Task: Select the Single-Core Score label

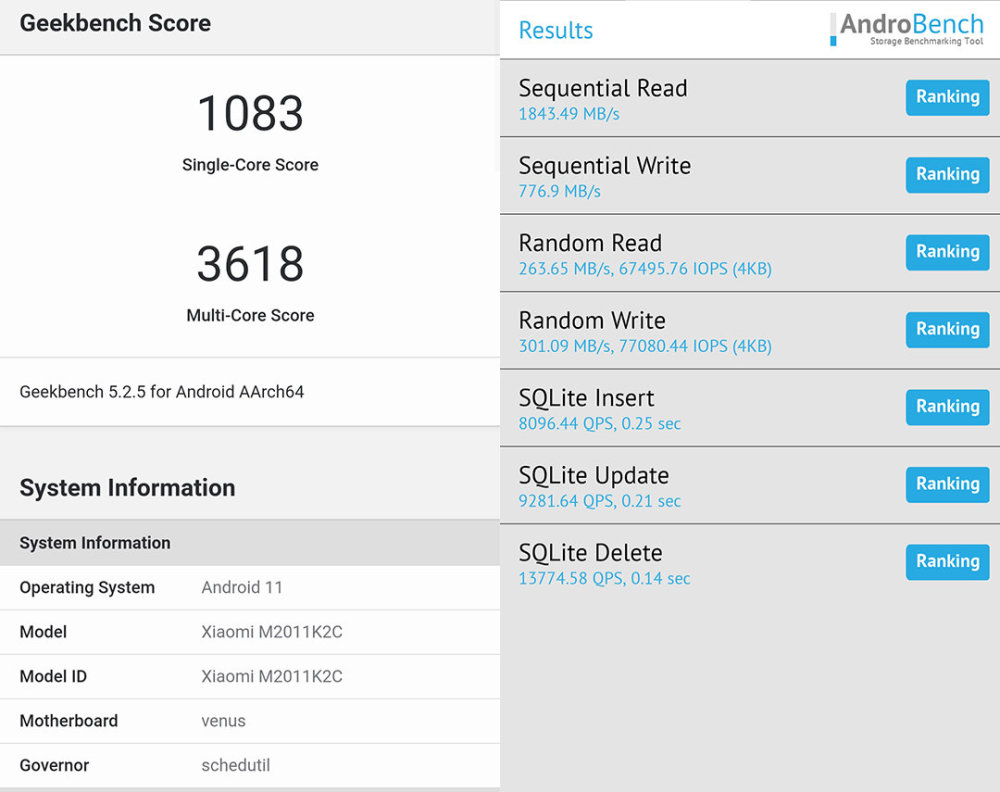Action: coord(250,165)
